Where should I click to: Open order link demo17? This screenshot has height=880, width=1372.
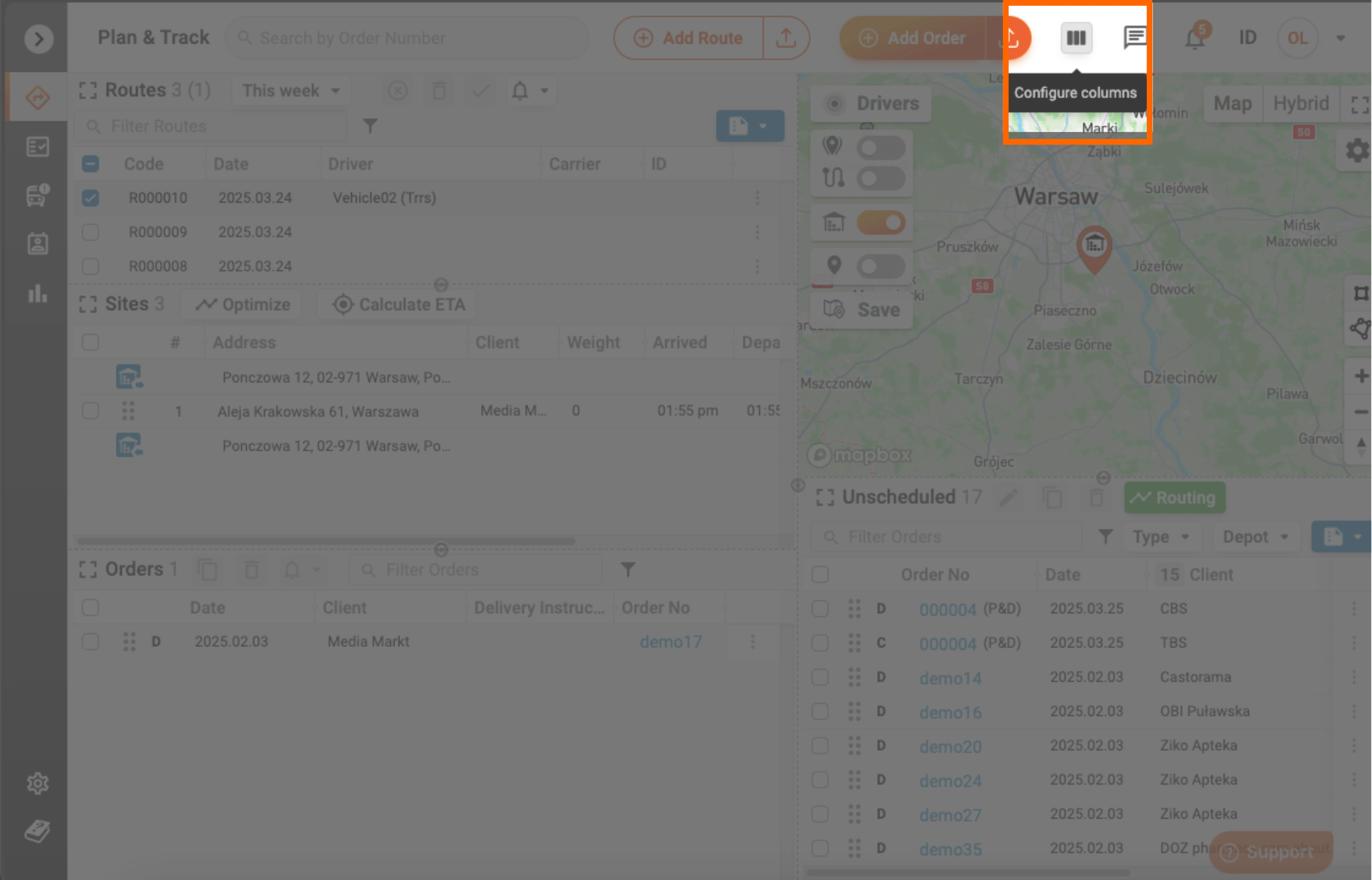pyautogui.click(x=671, y=642)
